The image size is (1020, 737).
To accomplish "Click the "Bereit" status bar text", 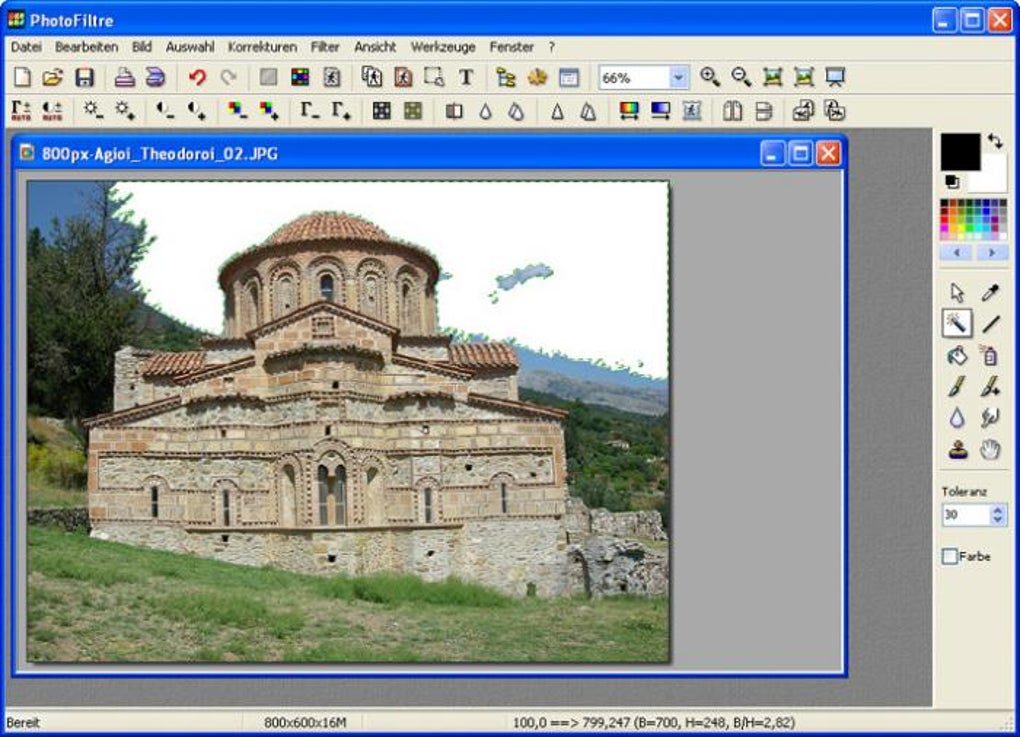I will [23, 723].
